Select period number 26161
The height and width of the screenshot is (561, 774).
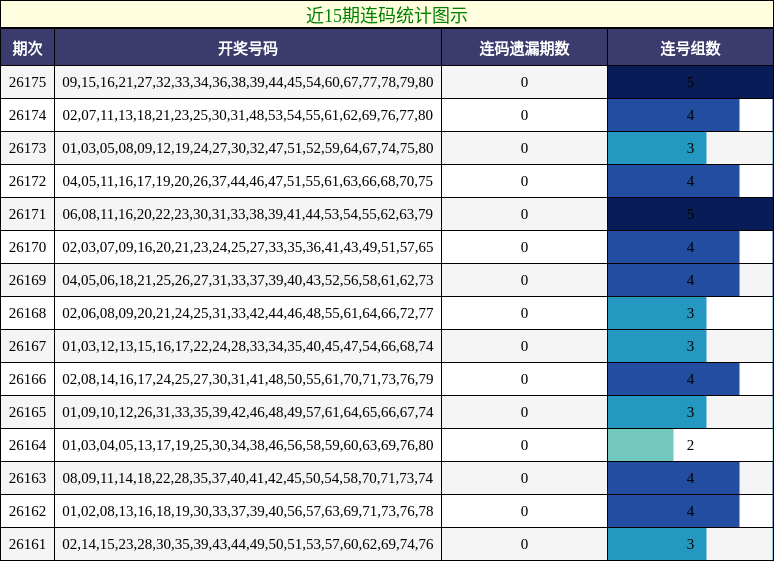(27, 544)
